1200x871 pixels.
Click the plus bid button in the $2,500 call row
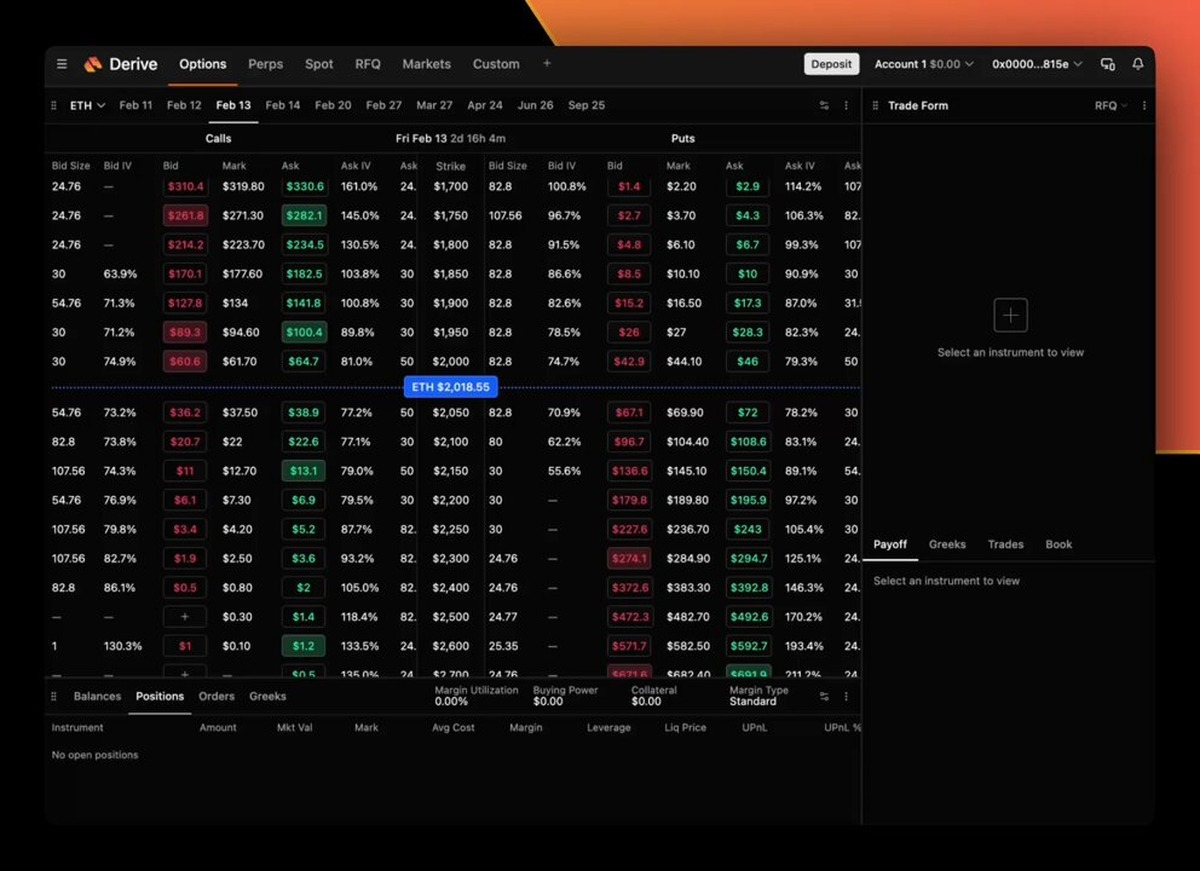(185, 617)
